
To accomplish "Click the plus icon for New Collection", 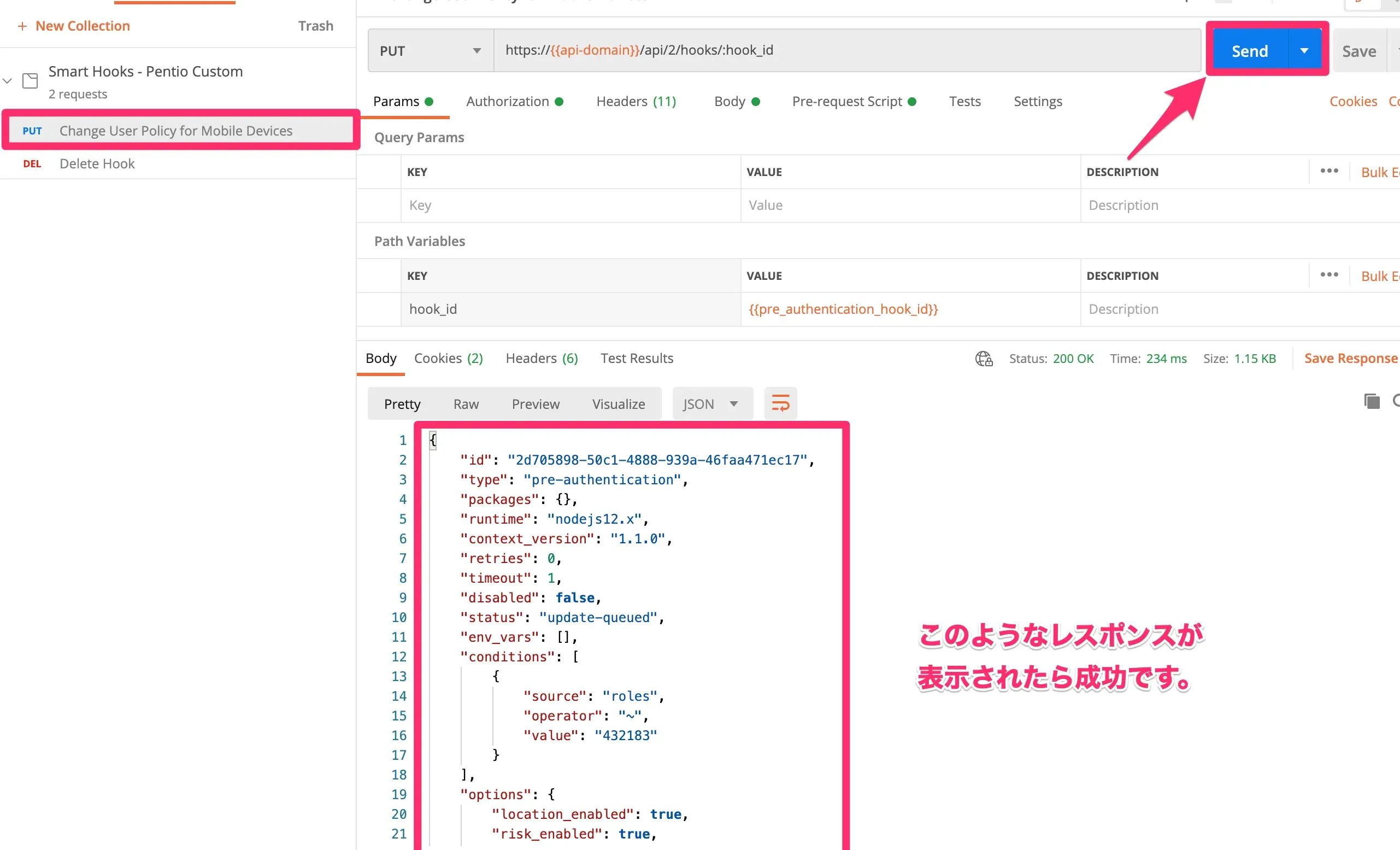I will tap(22, 26).
